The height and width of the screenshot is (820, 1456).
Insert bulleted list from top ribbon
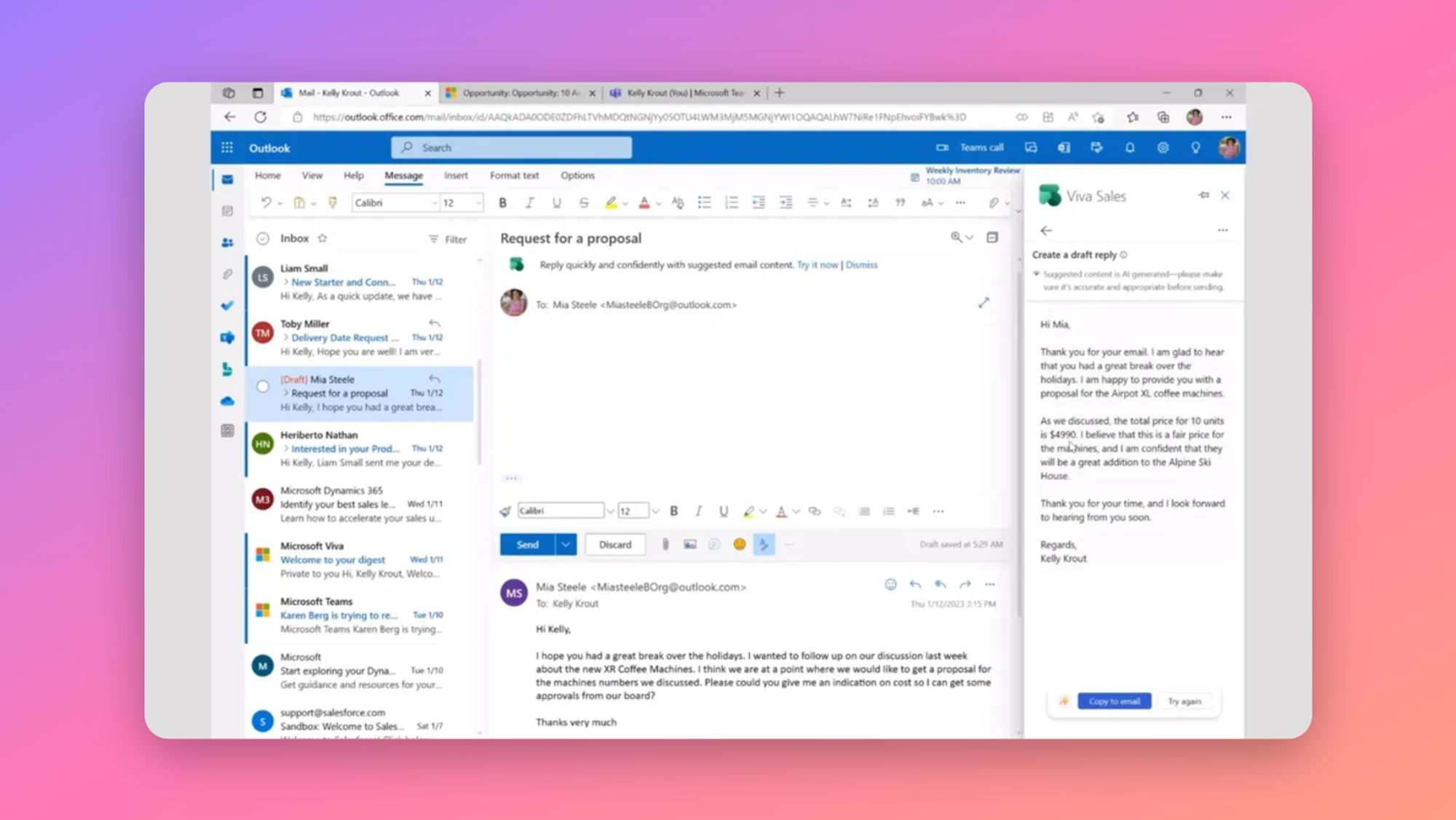pyautogui.click(x=704, y=203)
